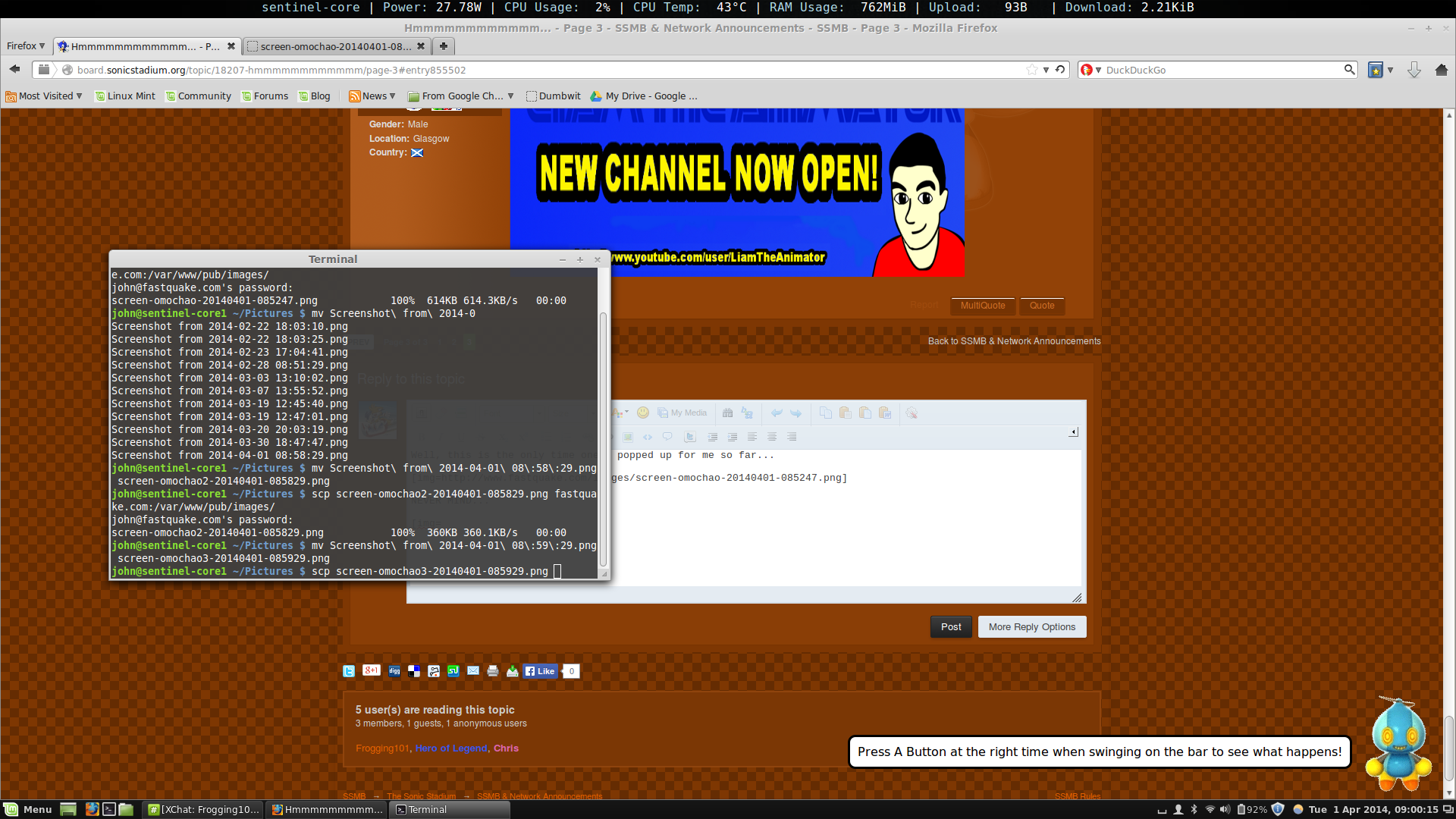
Task: Switch to screen-omochao-20140401 tab
Action: tap(337, 46)
